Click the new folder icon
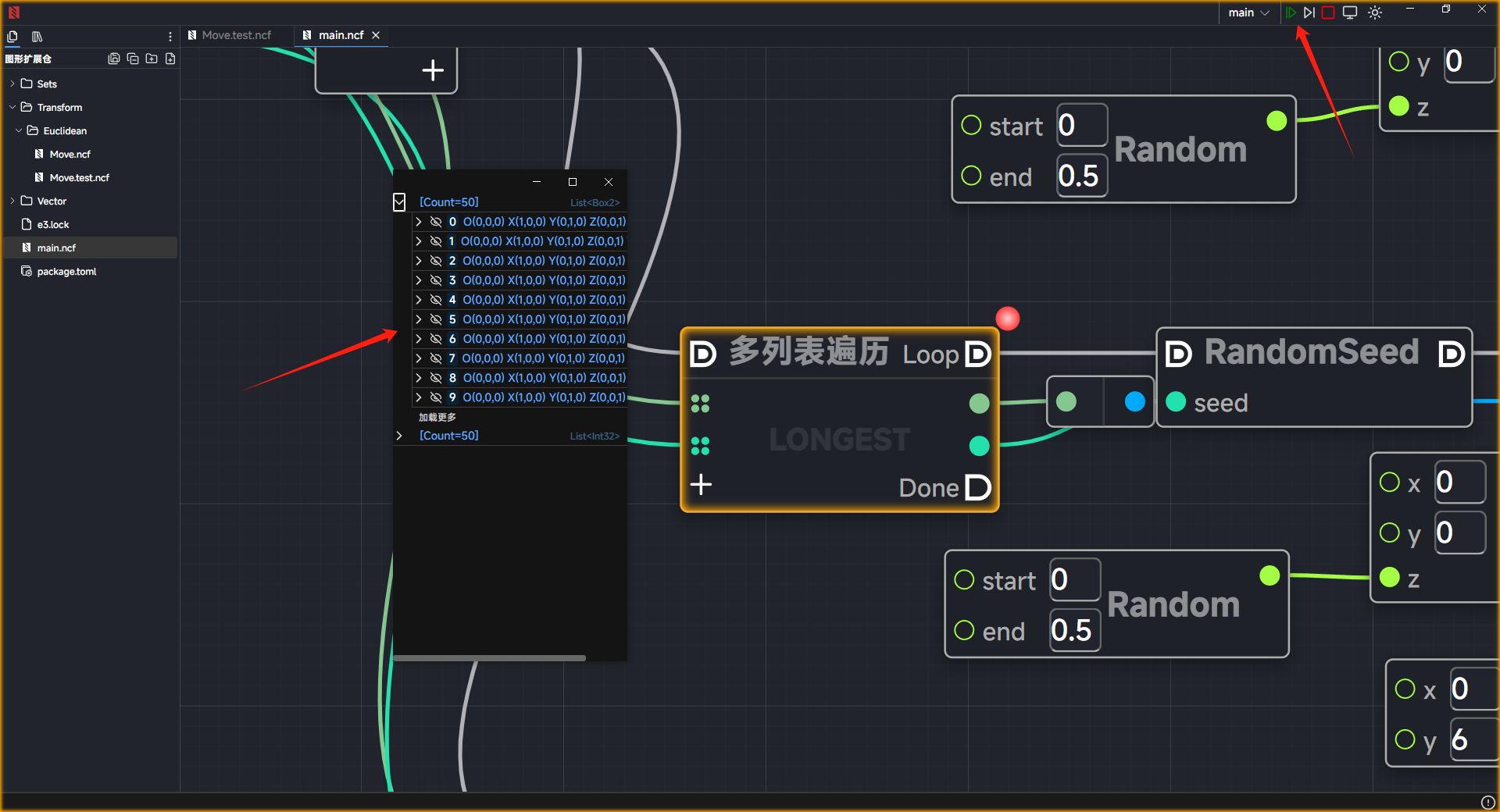Screen dimensions: 1500x812 pos(152,59)
